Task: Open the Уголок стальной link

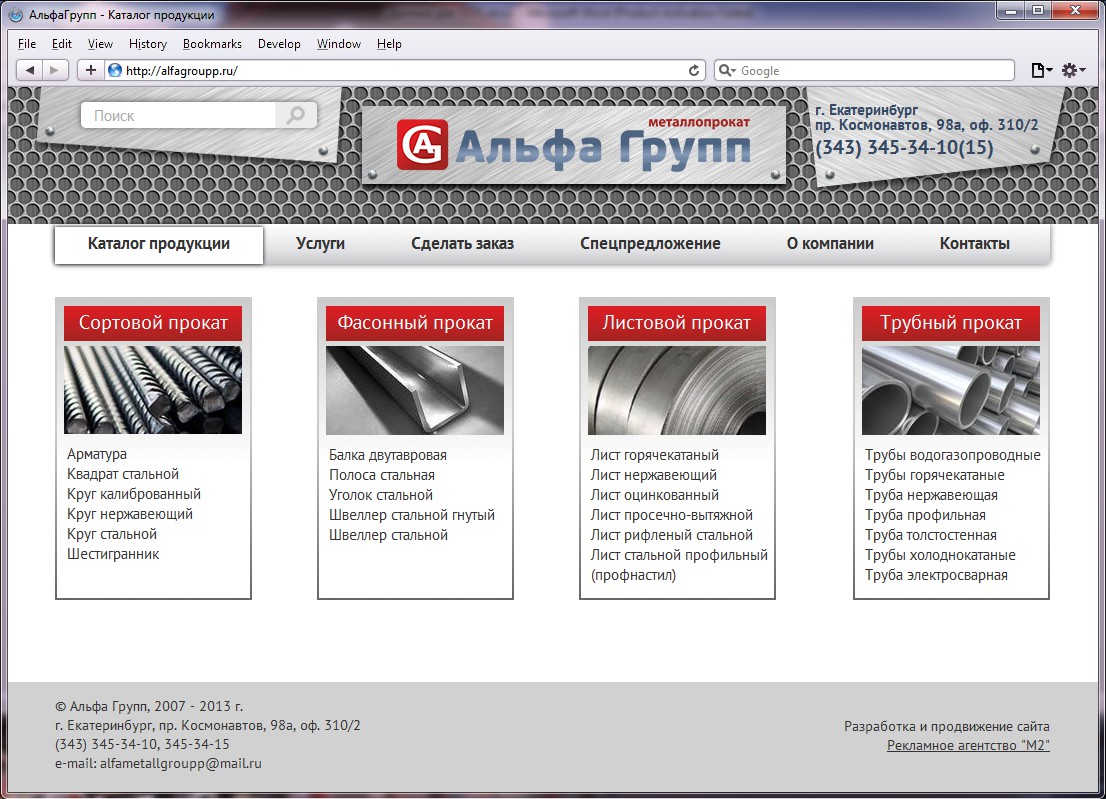Action: point(381,495)
